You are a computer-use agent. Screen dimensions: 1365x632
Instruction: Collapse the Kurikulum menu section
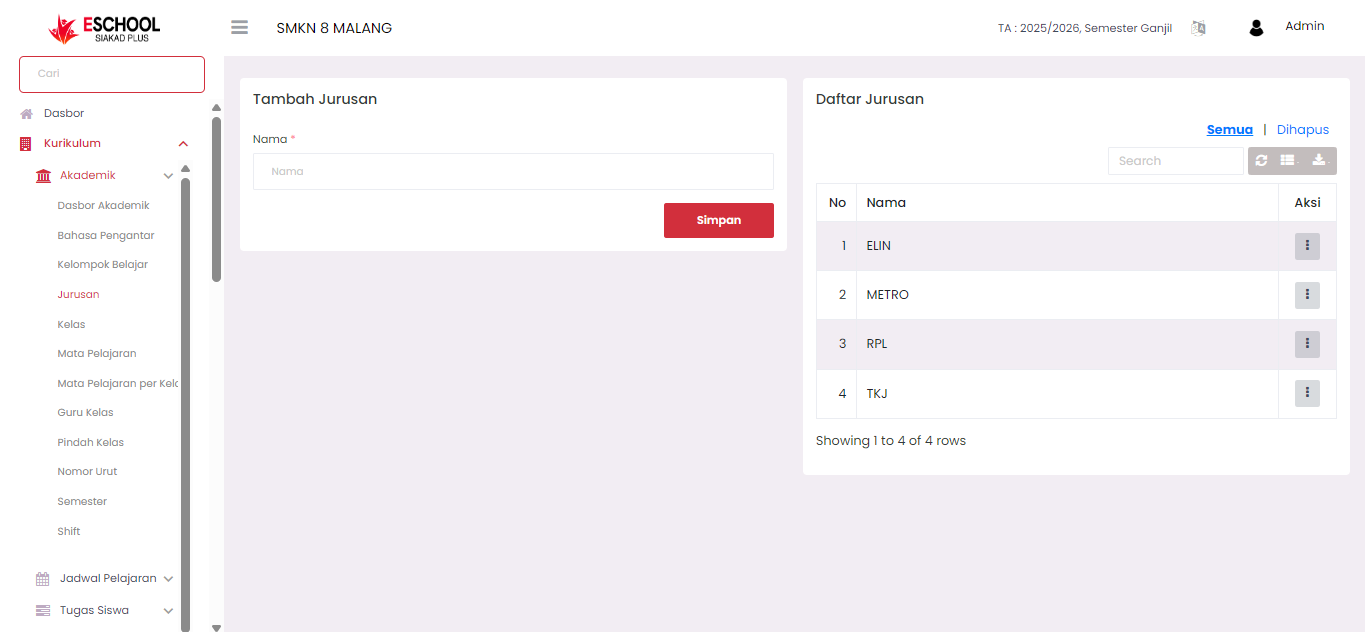click(183, 144)
